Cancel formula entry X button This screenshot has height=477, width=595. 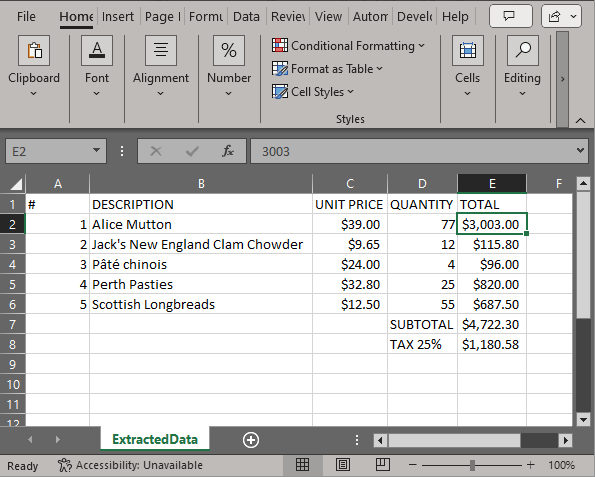156,151
